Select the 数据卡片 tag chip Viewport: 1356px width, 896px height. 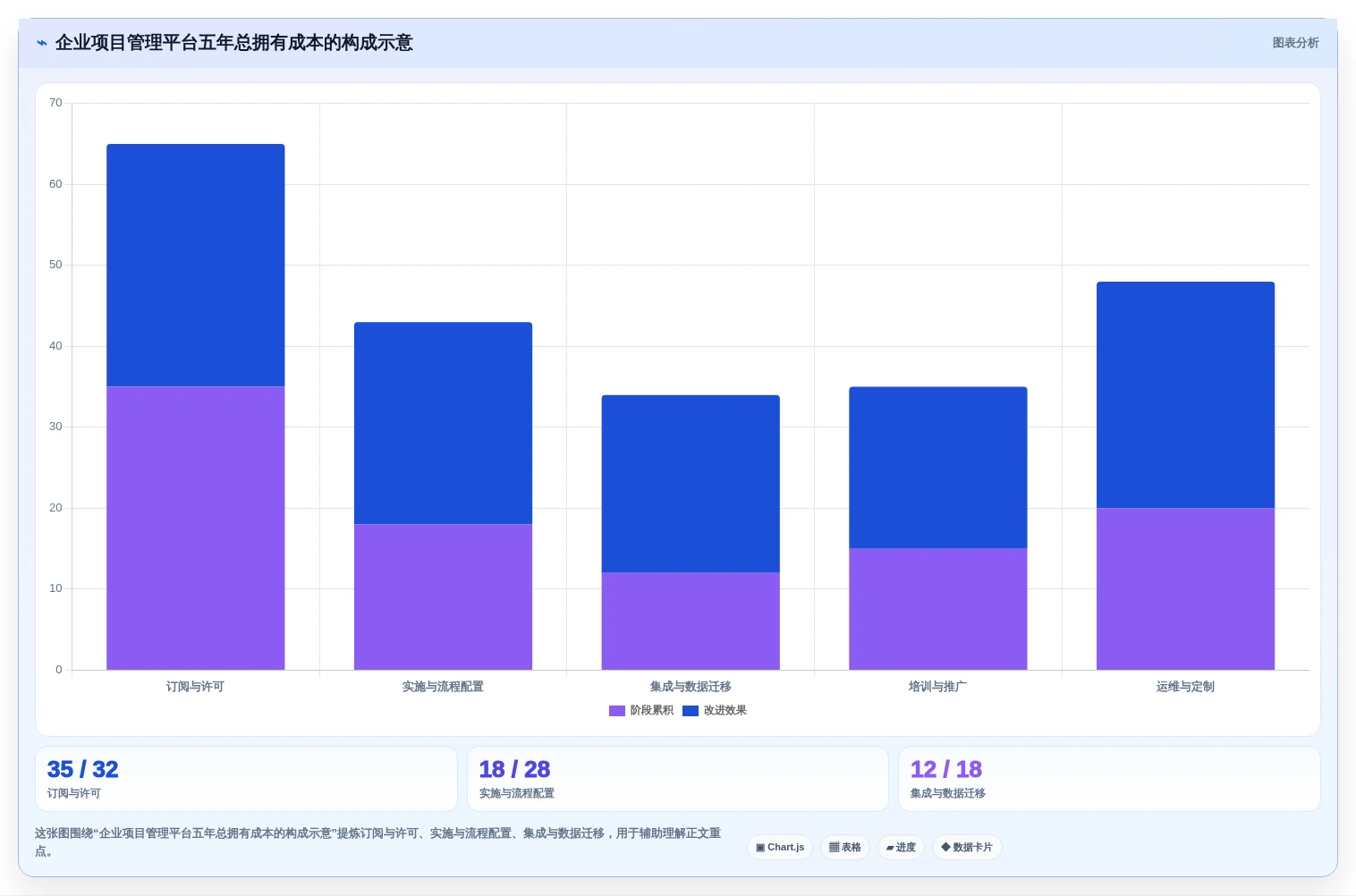[967, 848]
